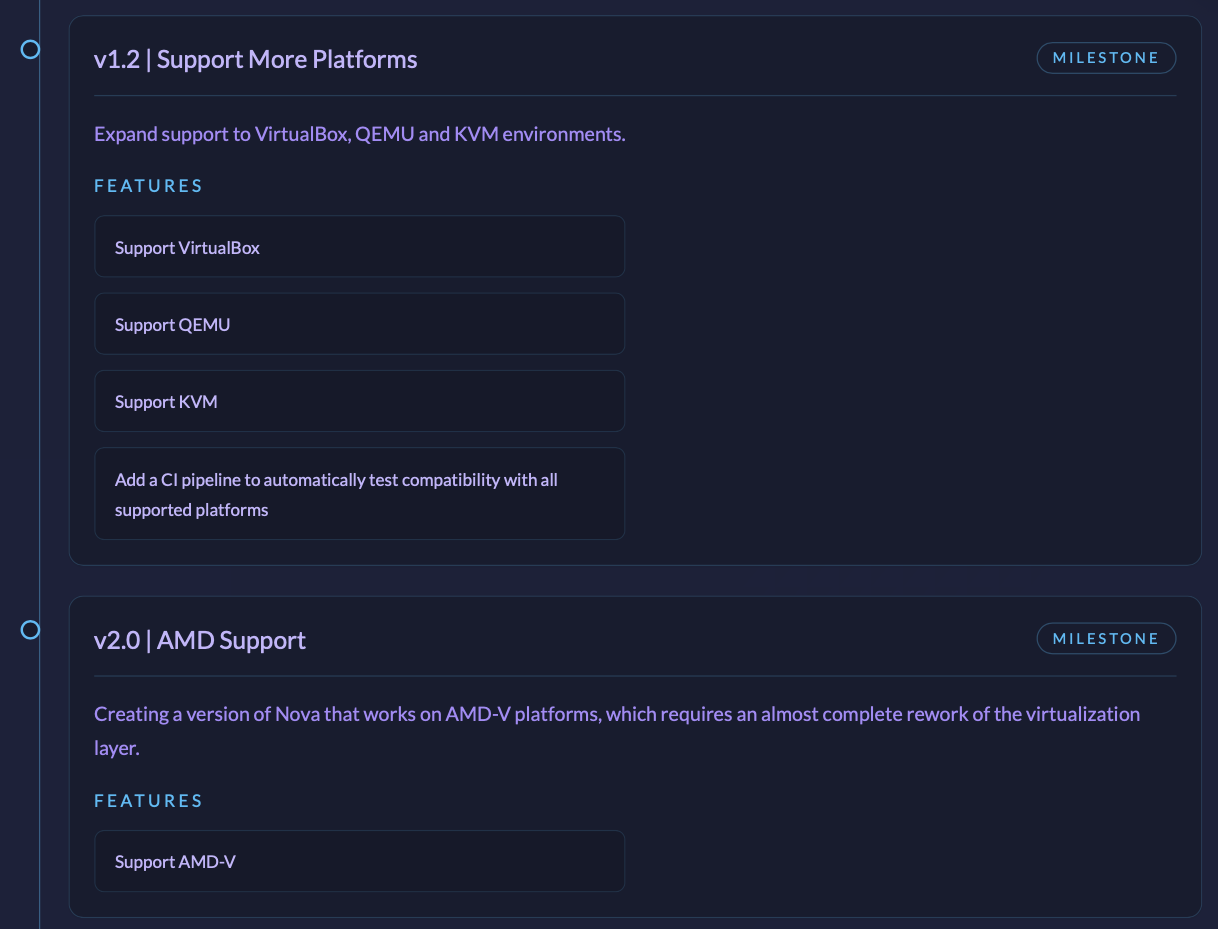Click the divider line below the v1.2 title
The width and height of the screenshot is (1218, 929).
[x=634, y=96]
